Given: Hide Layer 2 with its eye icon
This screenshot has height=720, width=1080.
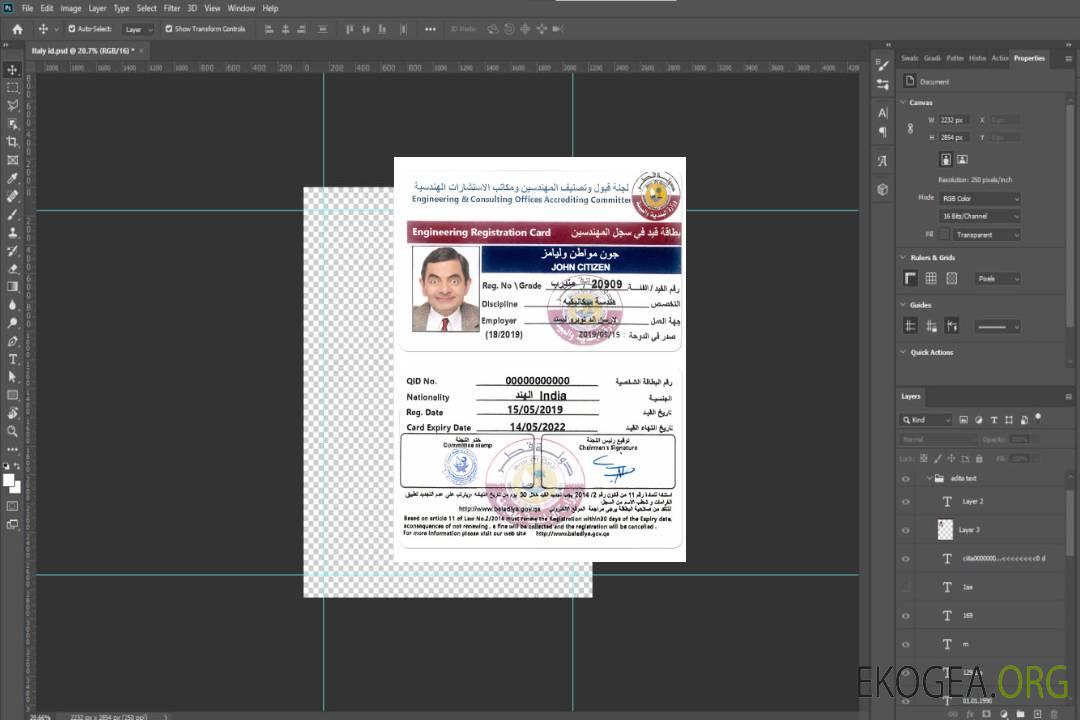Looking at the screenshot, I should click(906, 501).
